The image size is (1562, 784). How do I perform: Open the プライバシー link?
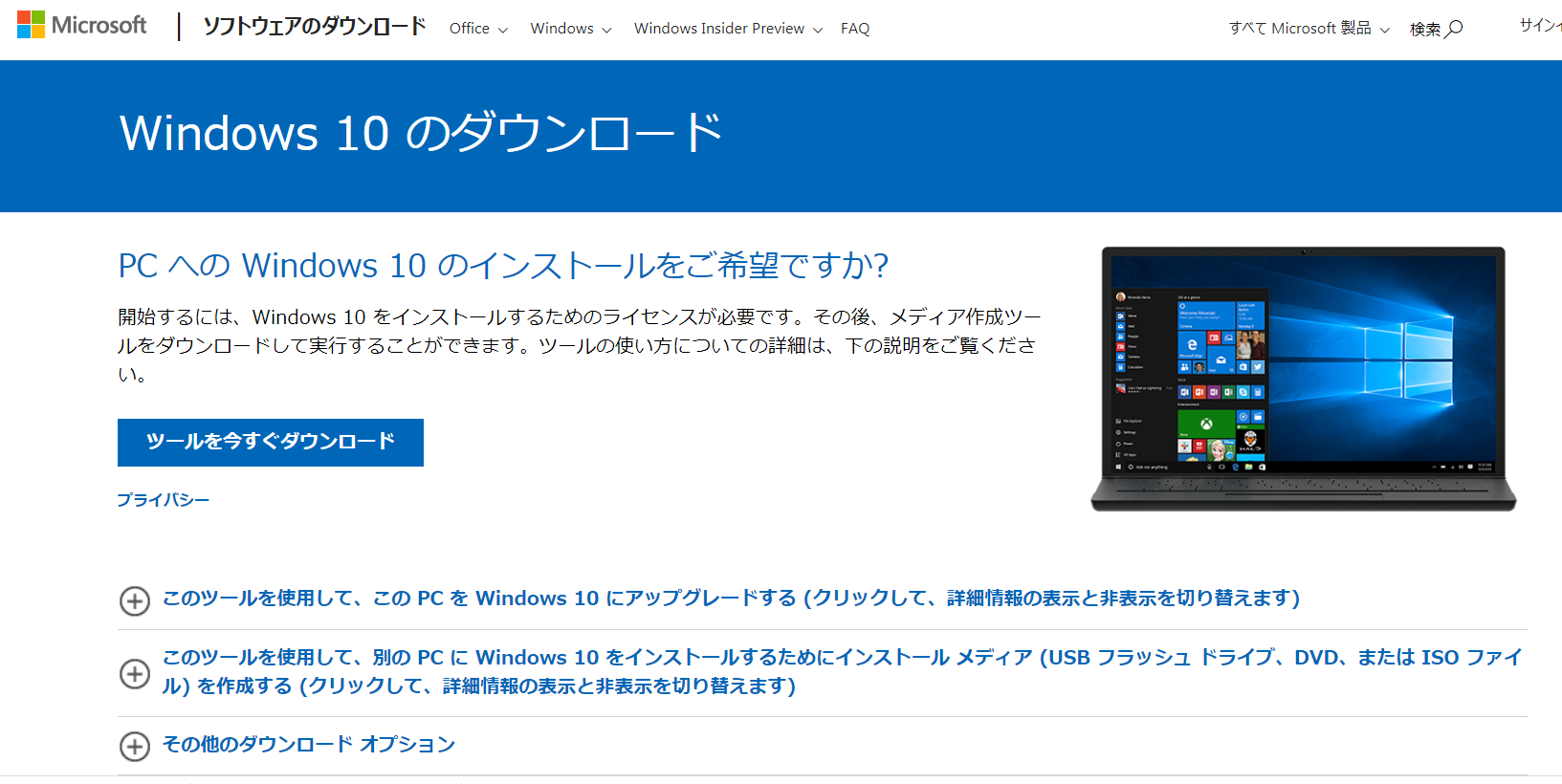(x=163, y=500)
